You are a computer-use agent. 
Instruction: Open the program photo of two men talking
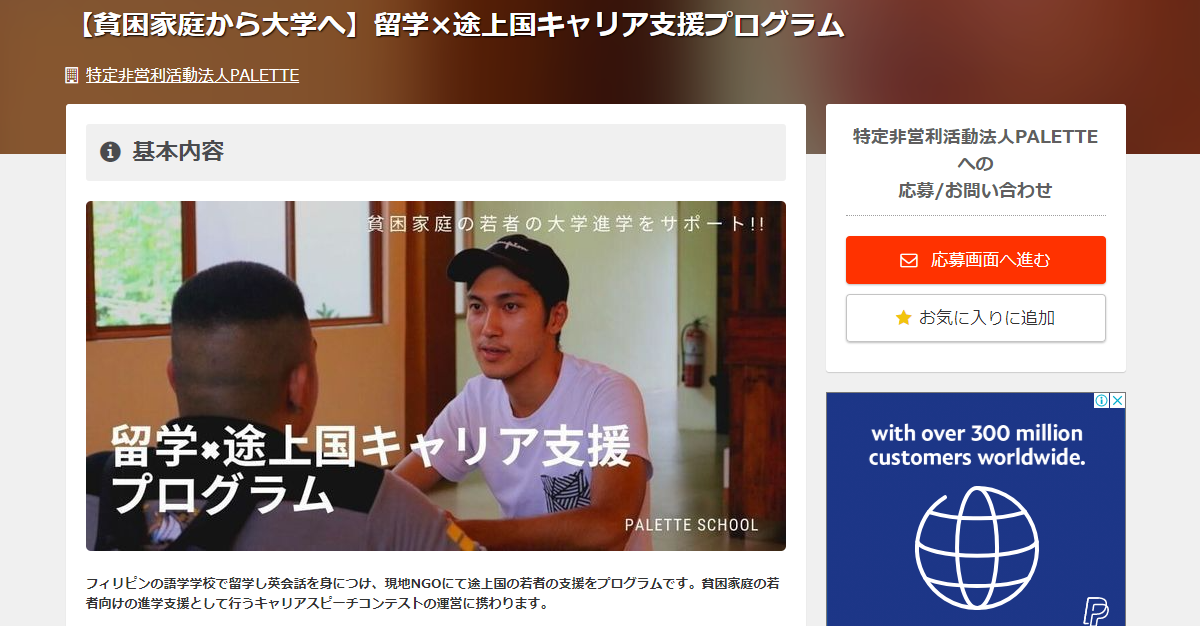pyautogui.click(x=436, y=376)
